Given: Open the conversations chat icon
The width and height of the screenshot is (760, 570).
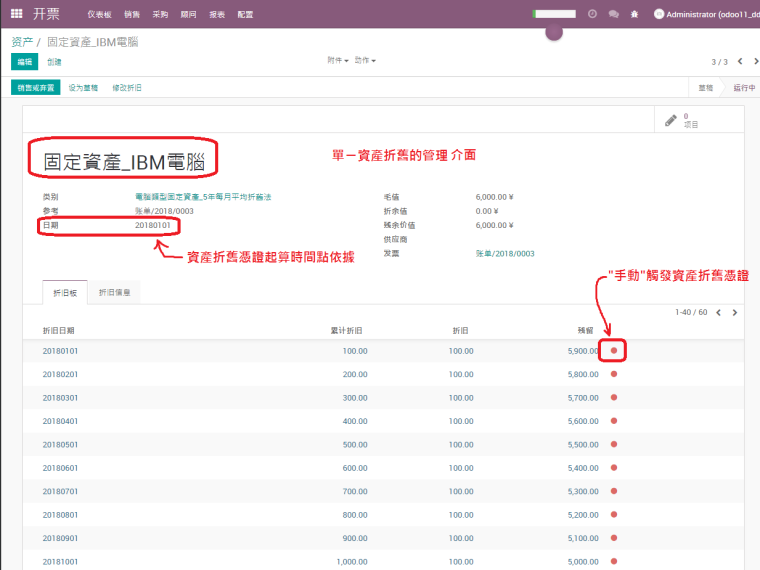Looking at the screenshot, I should click(x=614, y=14).
